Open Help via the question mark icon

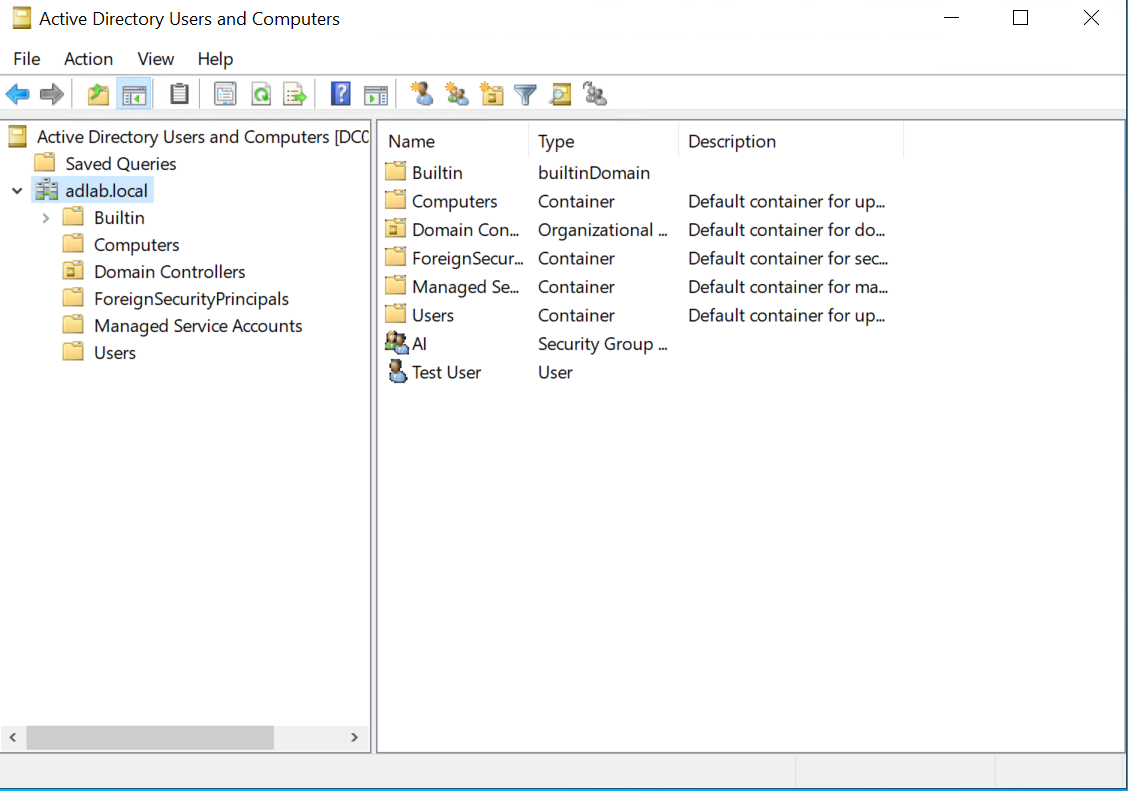[x=340, y=93]
